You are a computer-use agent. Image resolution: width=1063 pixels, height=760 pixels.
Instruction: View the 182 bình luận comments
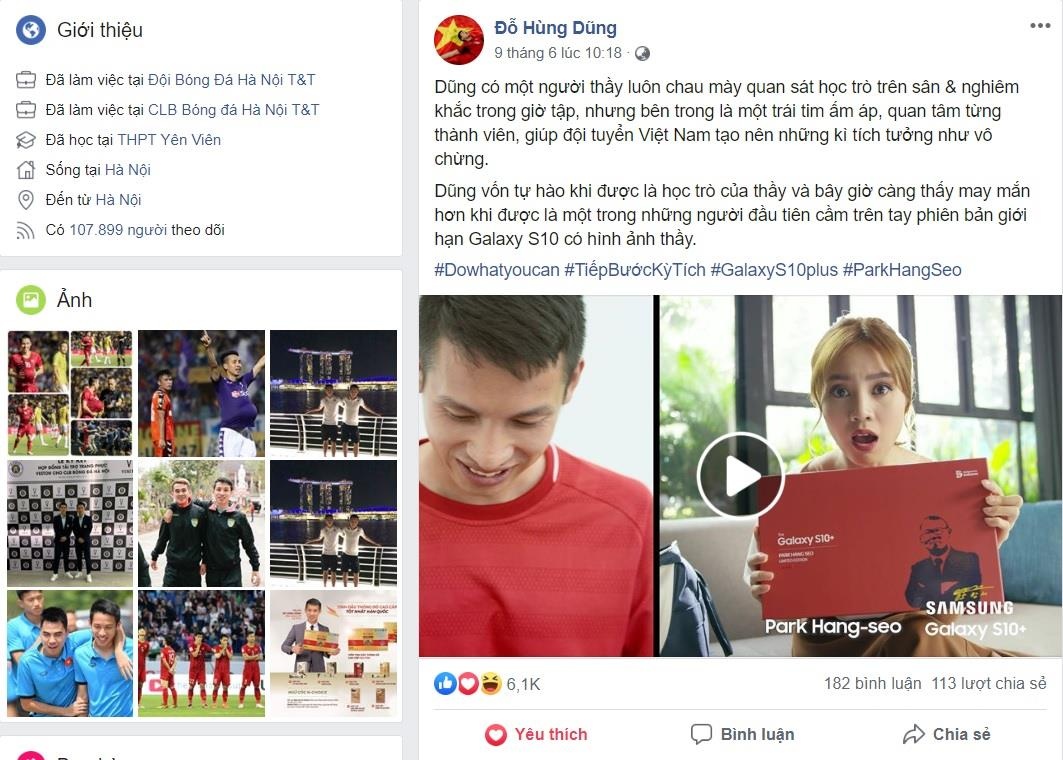click(872, 683)
